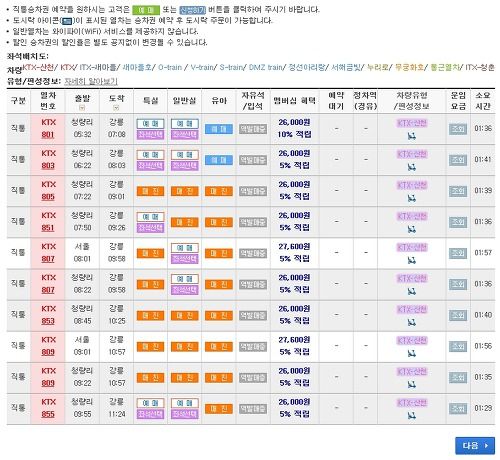Viewport: 500px width, 460px height.
Task: Open the seat-map icon for the 08:22 청량리 train
Action: coord(412,291)
